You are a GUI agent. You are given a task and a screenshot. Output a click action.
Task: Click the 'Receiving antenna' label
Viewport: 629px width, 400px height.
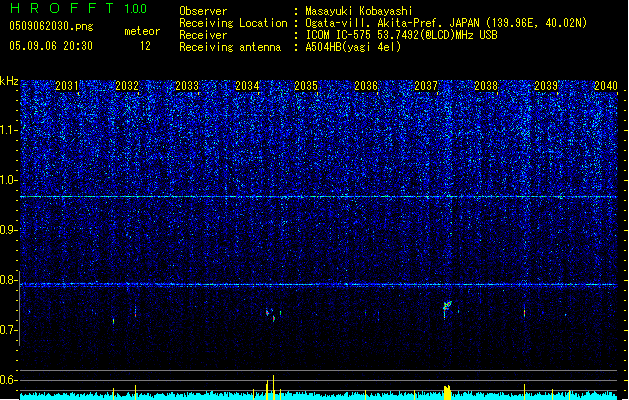click(230, 47)
